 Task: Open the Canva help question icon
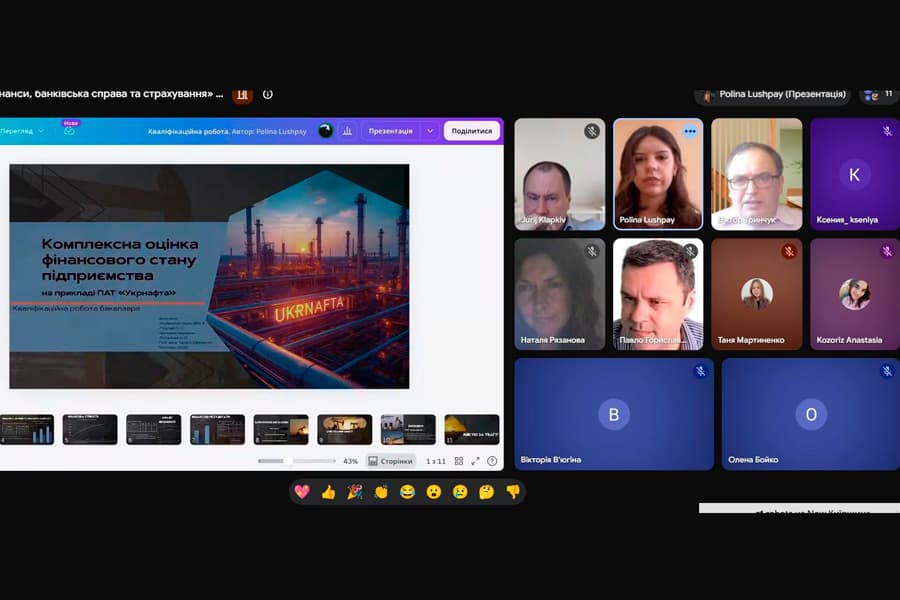click(492, 461)
